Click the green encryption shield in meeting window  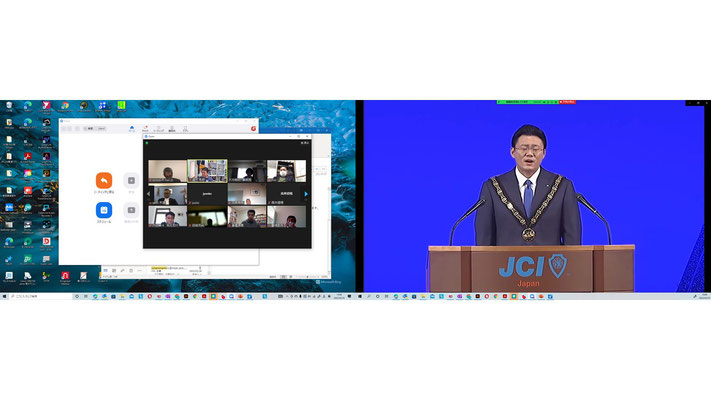(147, 143)
